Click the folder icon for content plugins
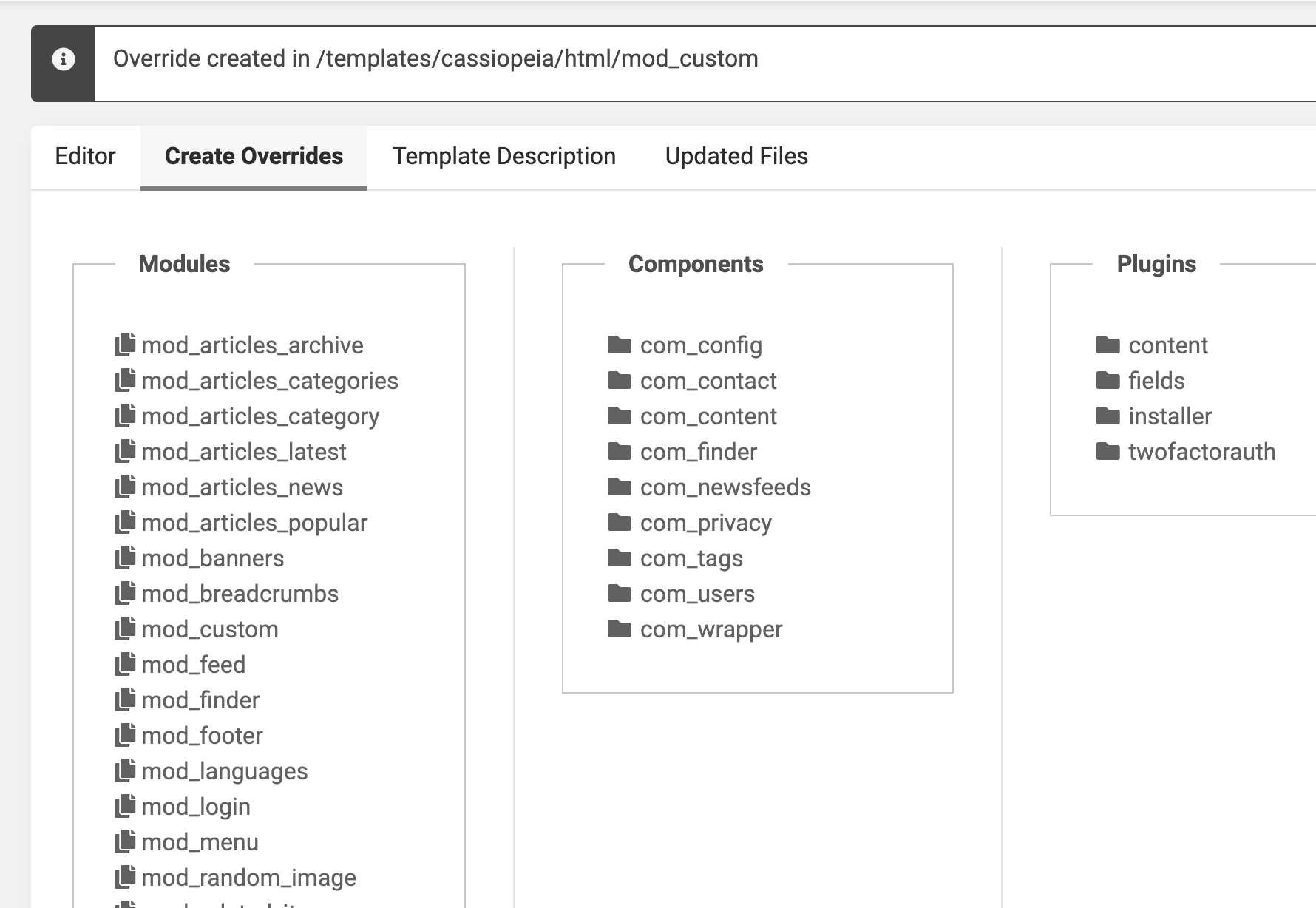Screen dimensions: 1316x908 point(1108,345)
